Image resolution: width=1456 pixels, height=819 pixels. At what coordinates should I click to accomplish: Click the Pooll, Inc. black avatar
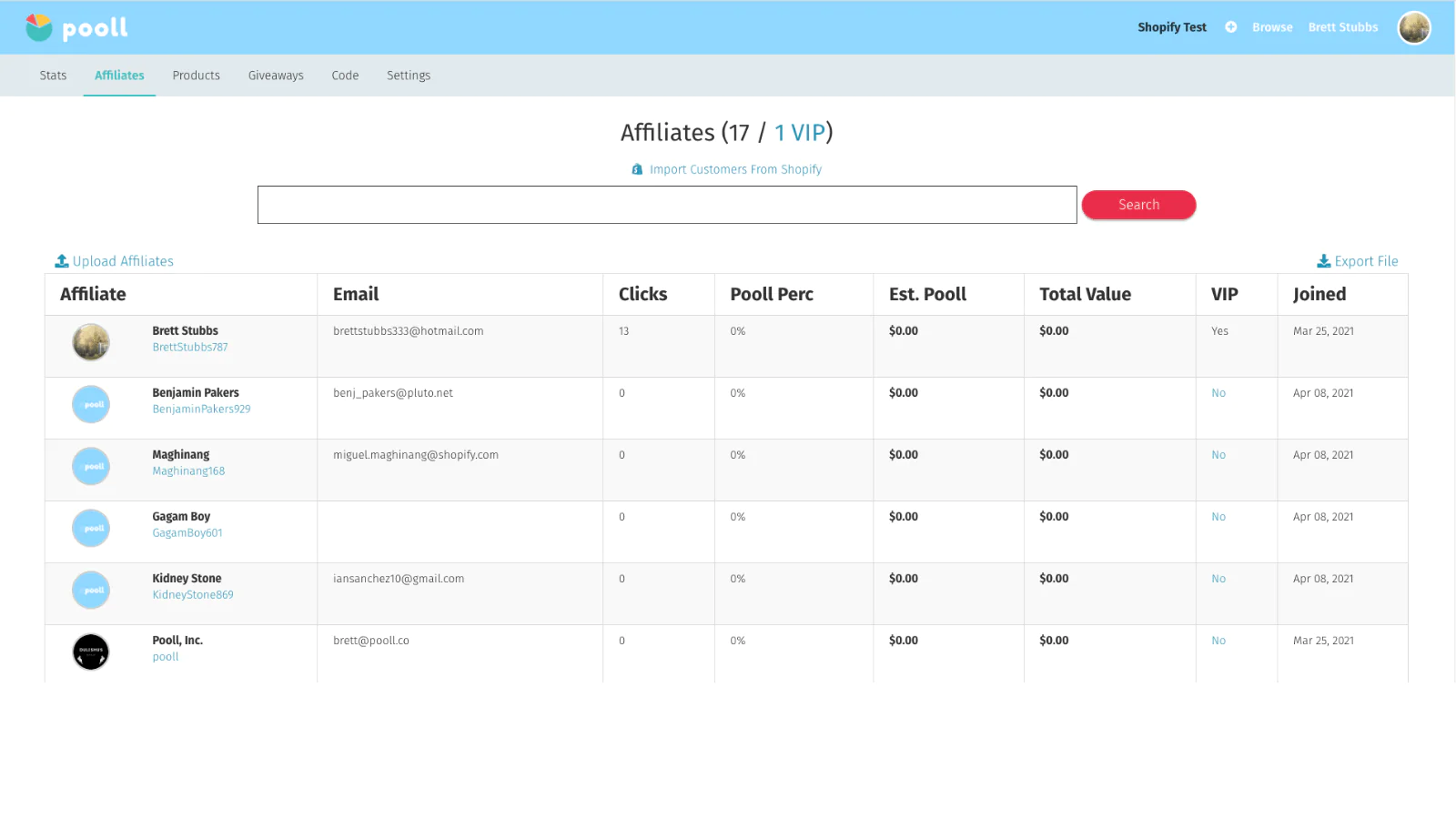(91, 652)
